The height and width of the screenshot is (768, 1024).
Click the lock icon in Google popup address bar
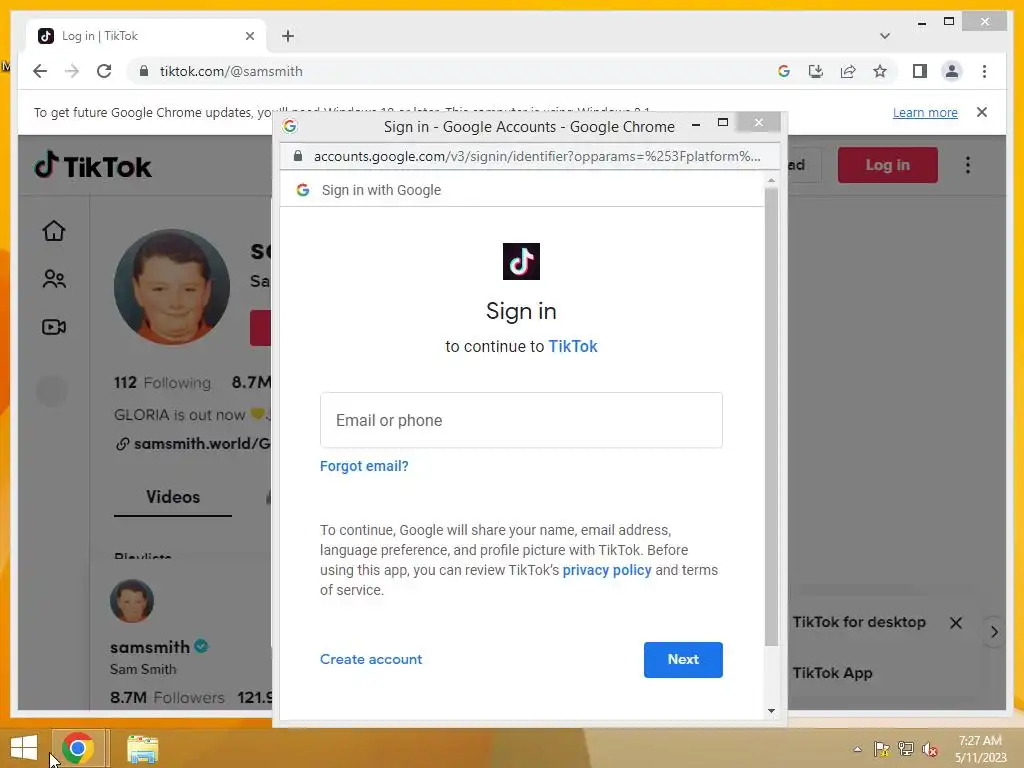[x=298, y=156]
